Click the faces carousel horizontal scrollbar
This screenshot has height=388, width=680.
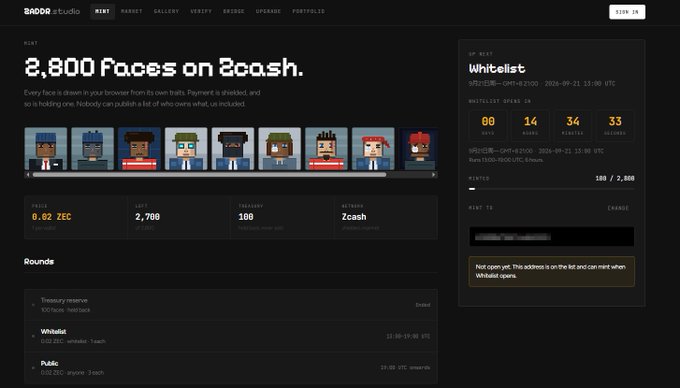[x=209, y=175]
